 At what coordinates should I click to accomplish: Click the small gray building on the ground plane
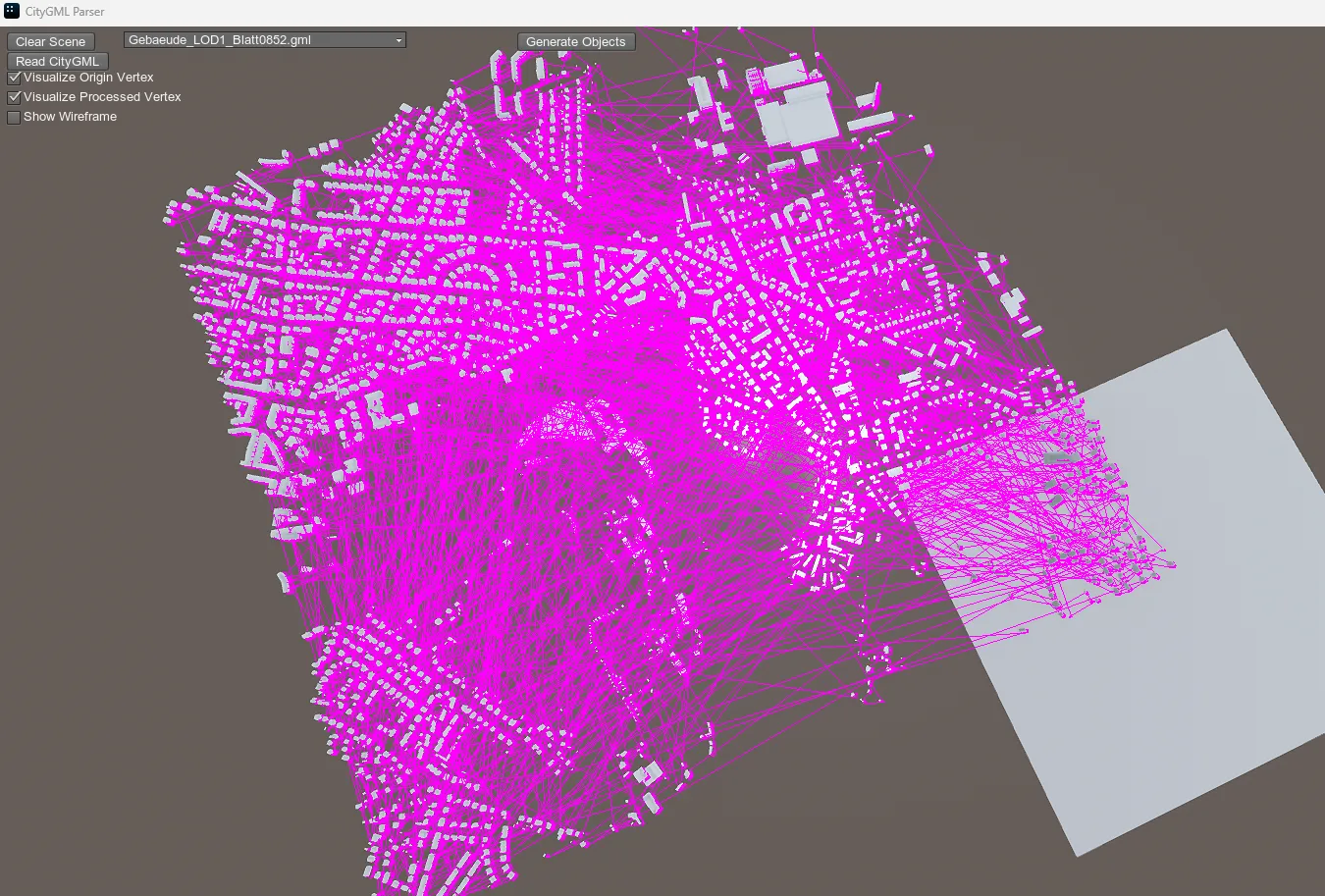point(1057,457)
